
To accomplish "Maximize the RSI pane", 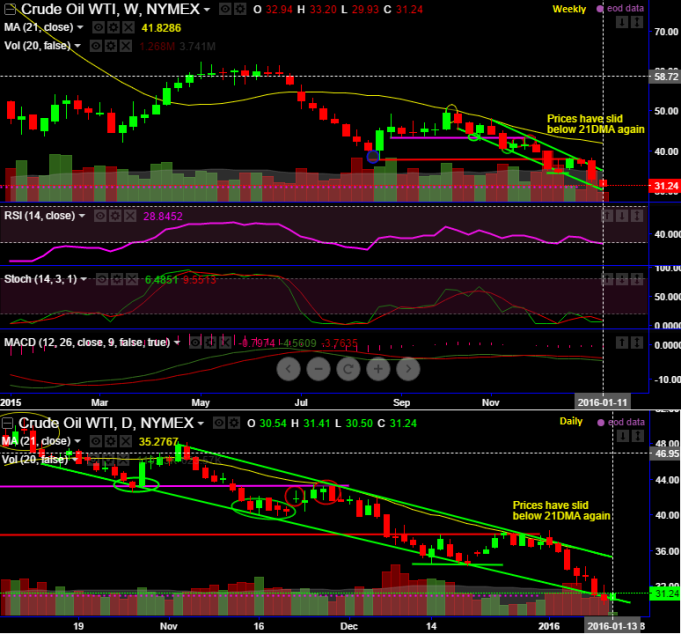I will click(637, 215).
